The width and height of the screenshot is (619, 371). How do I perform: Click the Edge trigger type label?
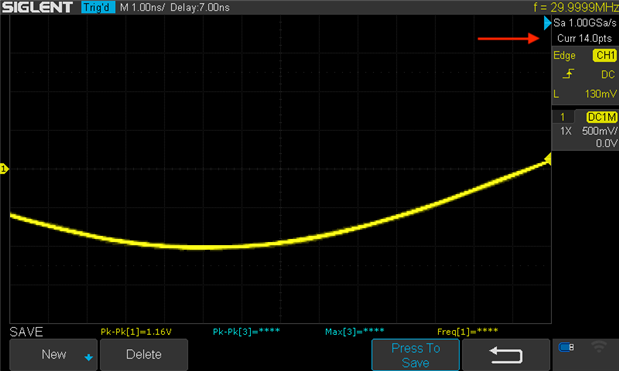[x=564, y=55]
